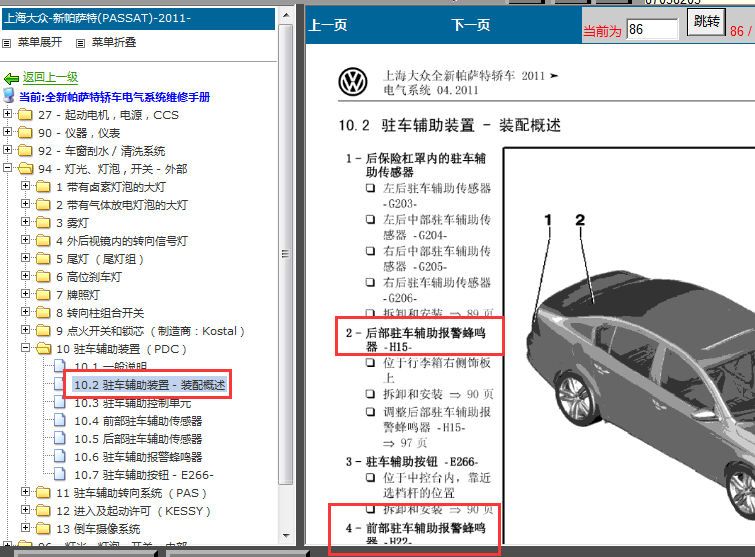Click folder icon of 27 - 起动电机
Image resolution: width=755 pixels, height=557 pixels.
click(25, 115)
